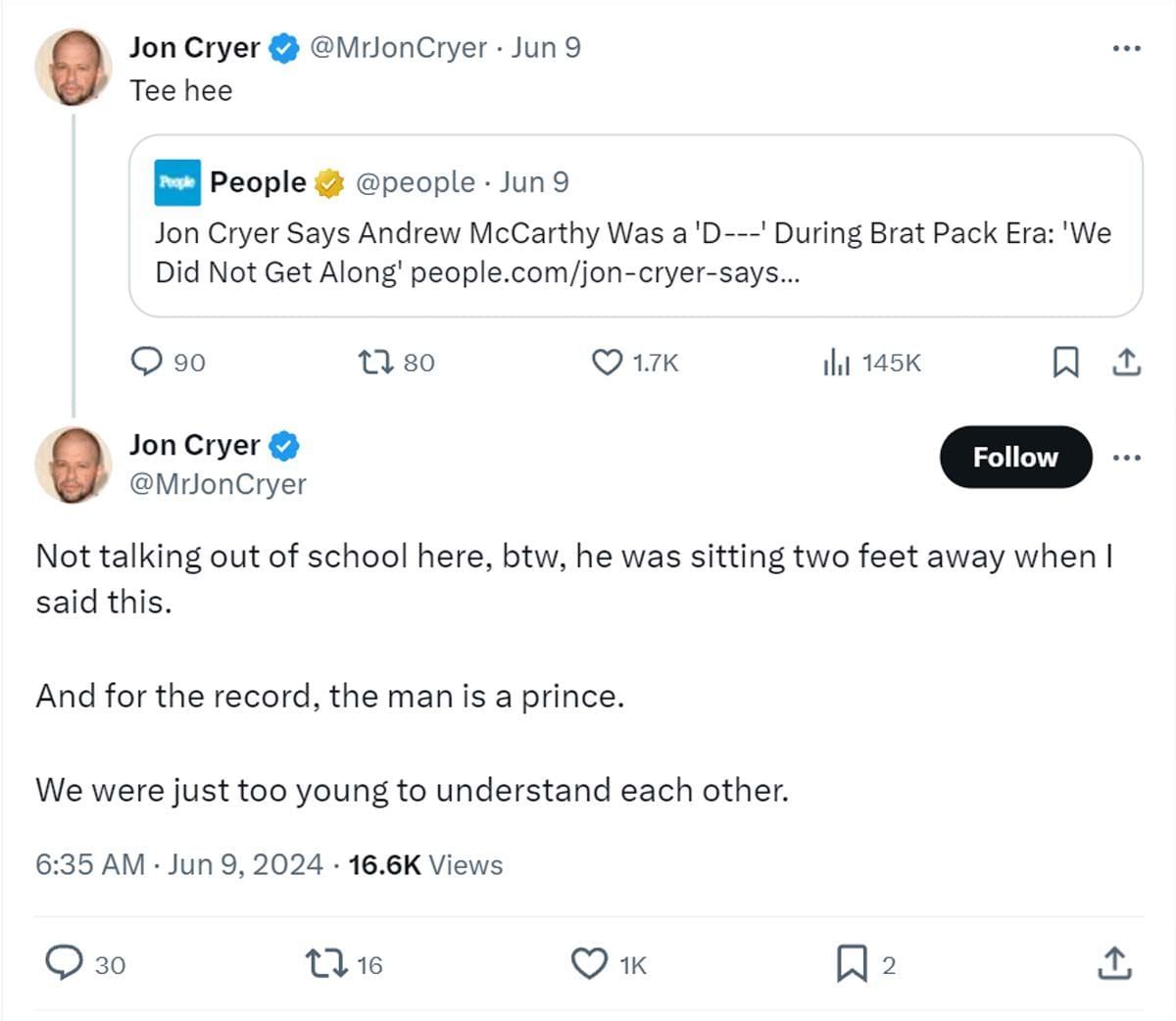View analytics showing 145K views
This screenshot has width=1176, height=1021.
(x=835, y=364)
